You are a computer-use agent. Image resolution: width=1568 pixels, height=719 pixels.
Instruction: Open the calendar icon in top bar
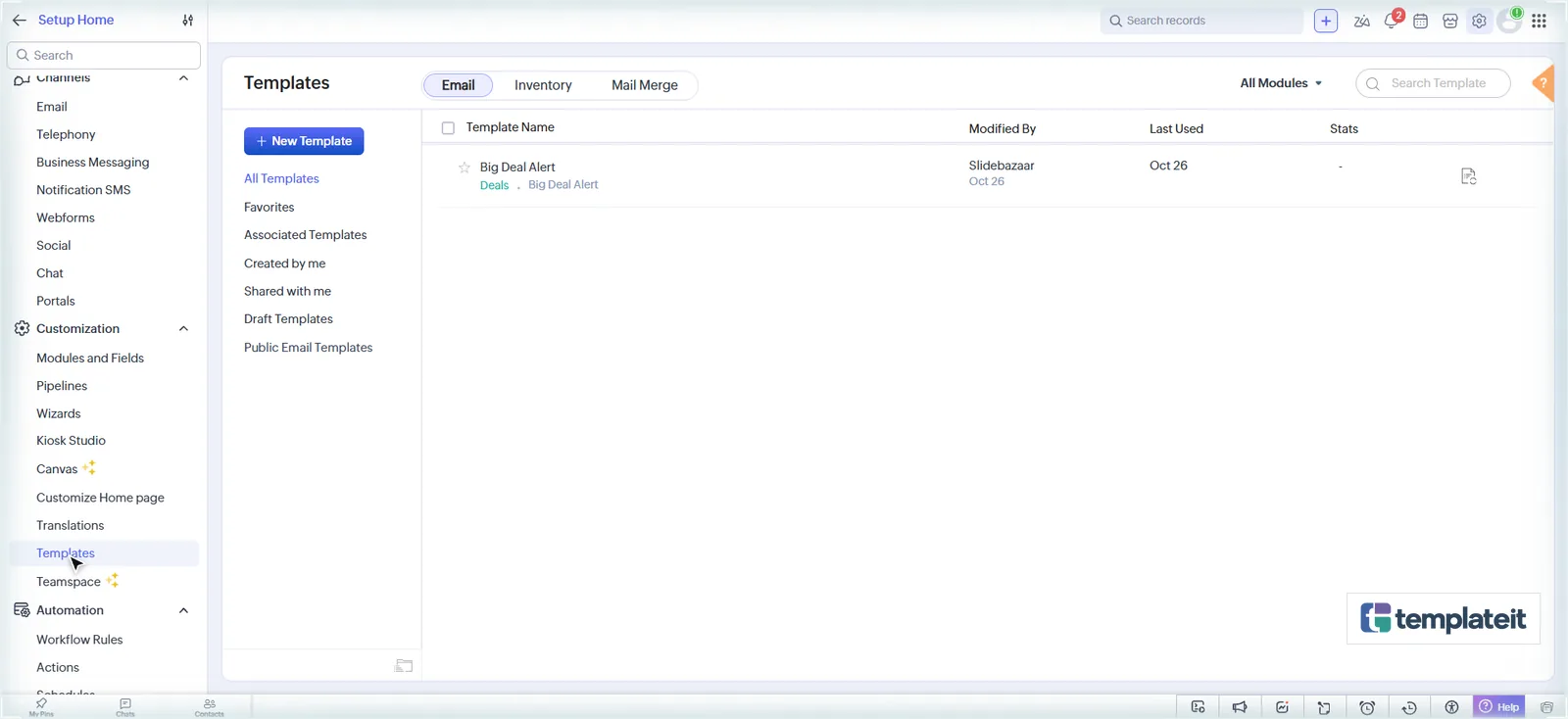click(1420, 21)
